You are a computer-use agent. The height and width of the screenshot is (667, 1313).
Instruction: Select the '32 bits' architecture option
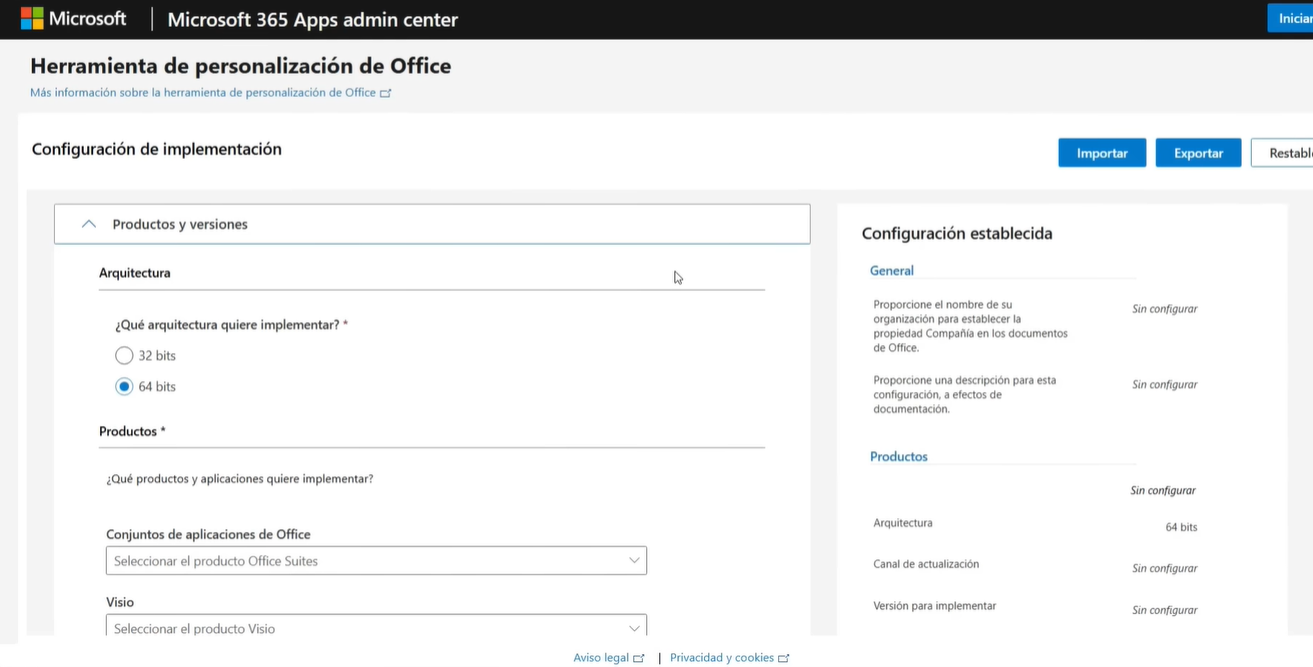point(124,355)
